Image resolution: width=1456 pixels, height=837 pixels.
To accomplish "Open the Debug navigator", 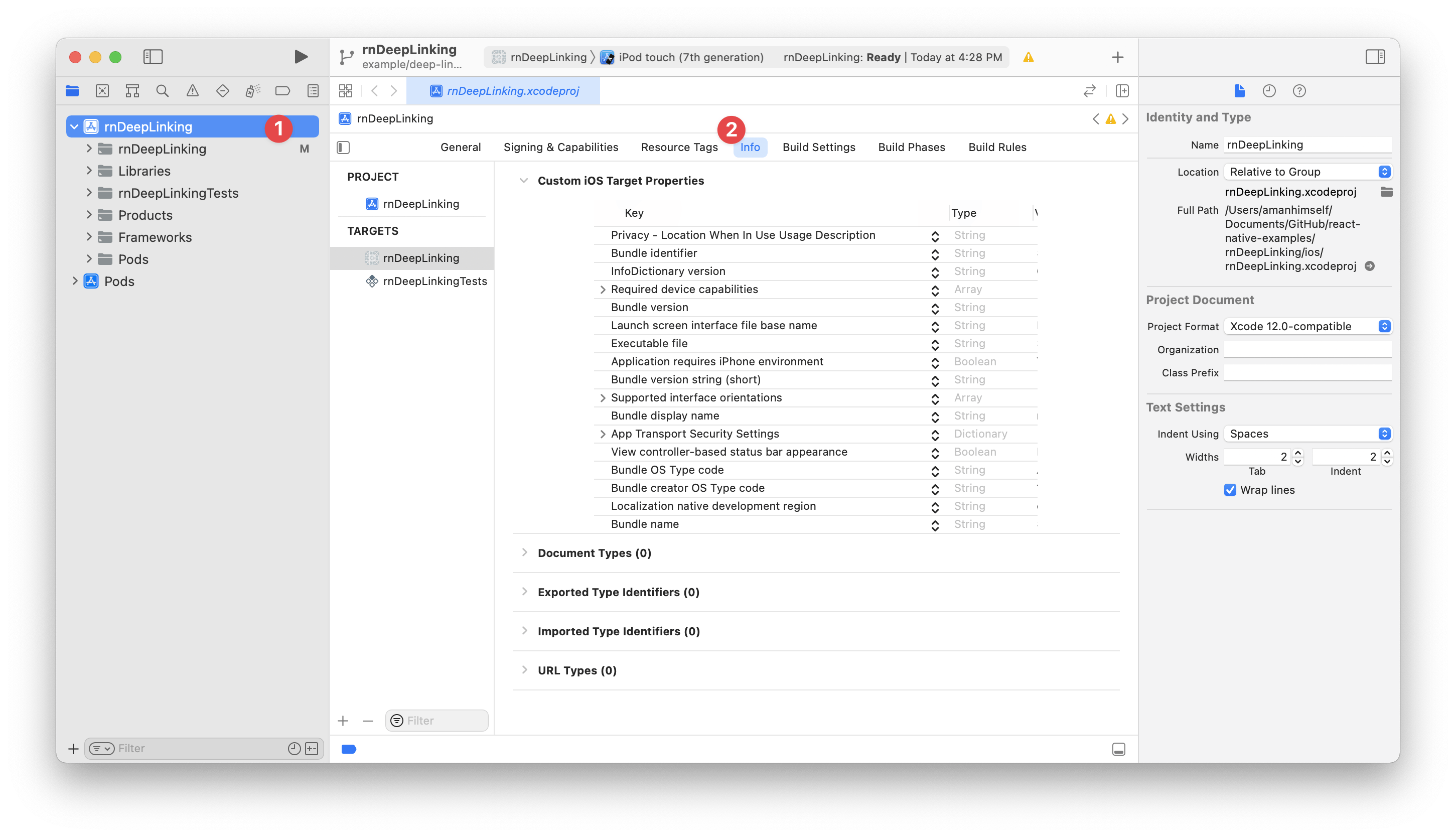I will coord(253,90).
